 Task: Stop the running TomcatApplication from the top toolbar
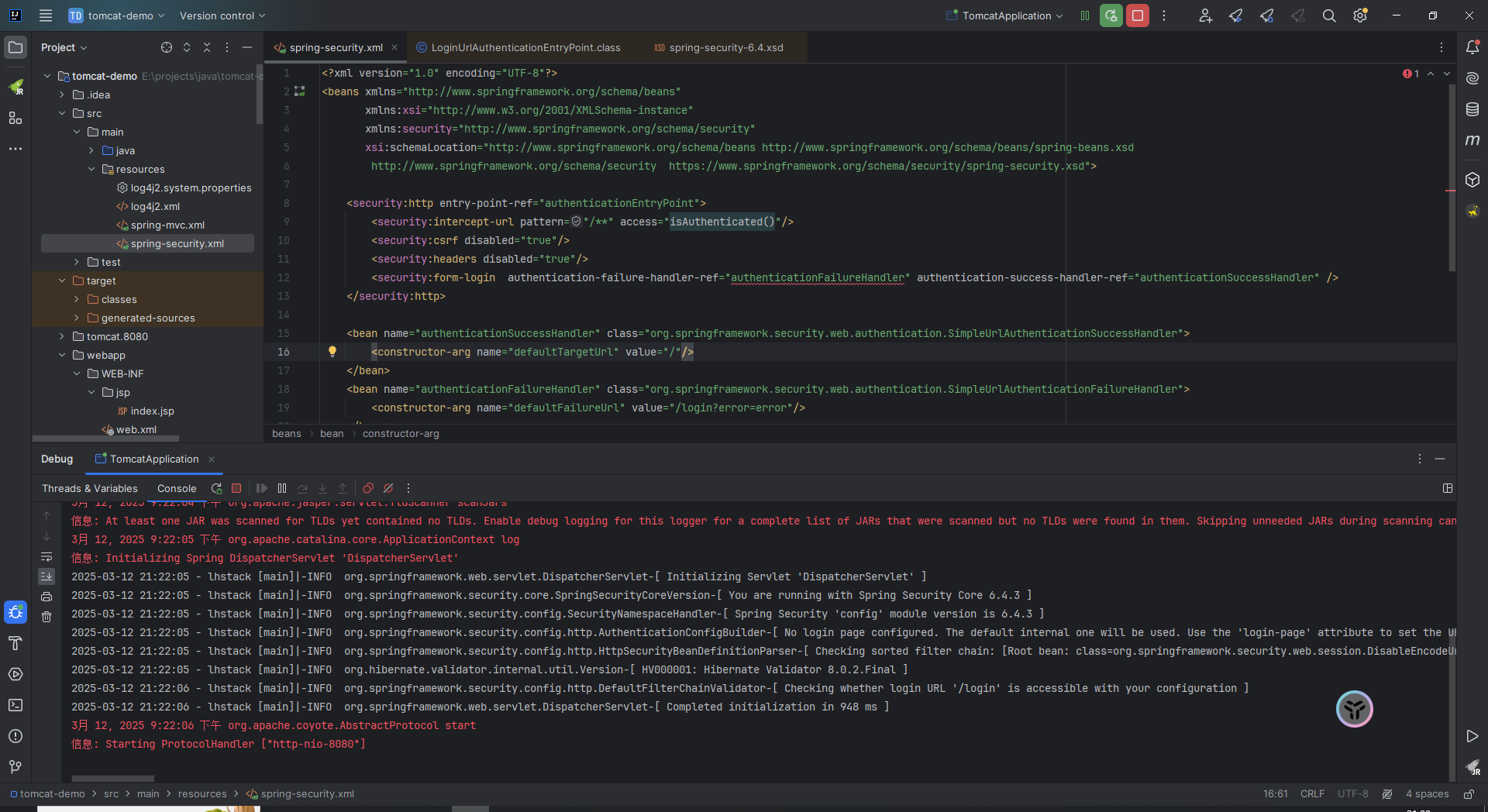(x=1137, y=15)
